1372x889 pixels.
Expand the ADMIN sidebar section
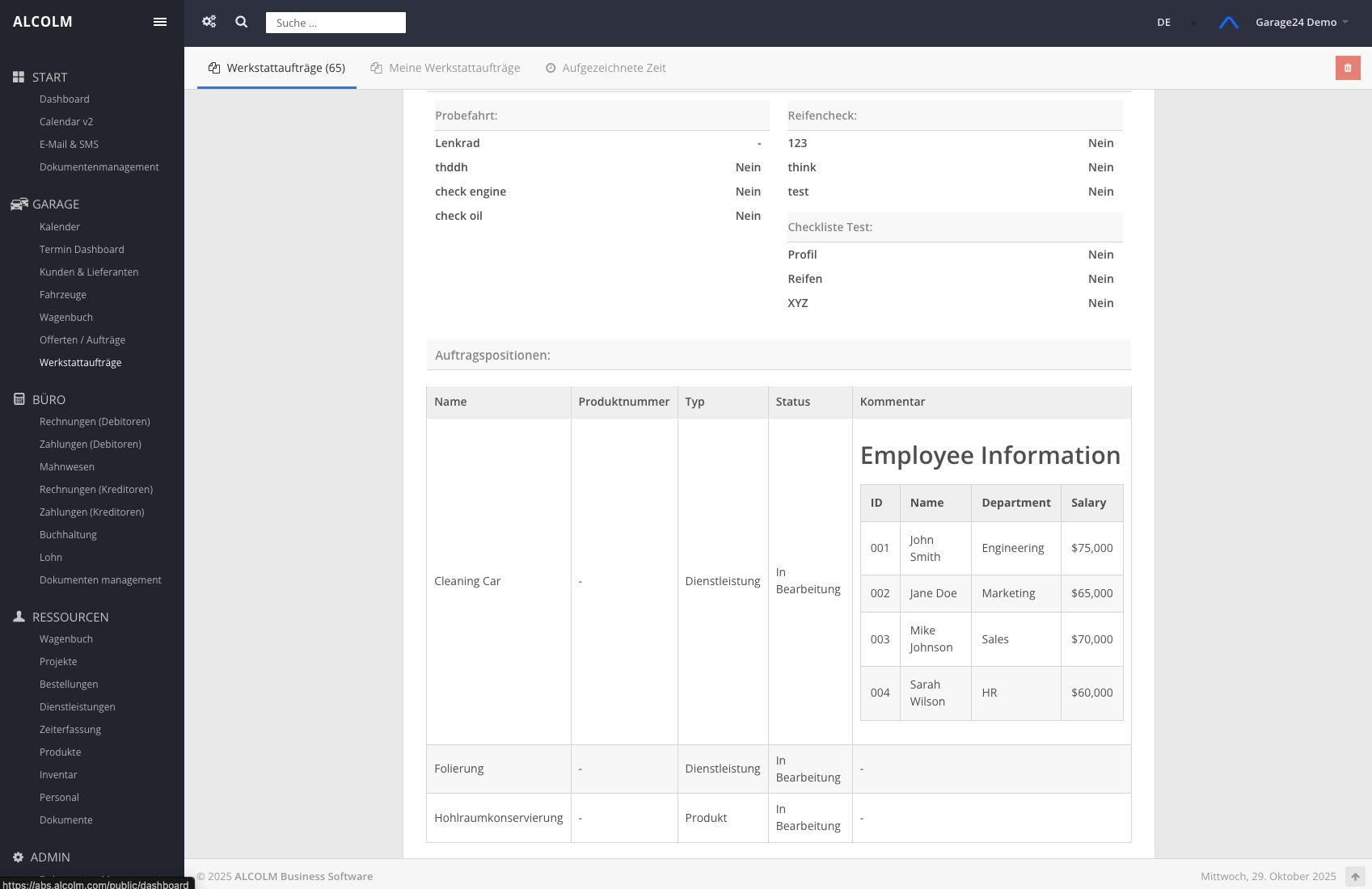pyautogui.click(x=49, y=857)
